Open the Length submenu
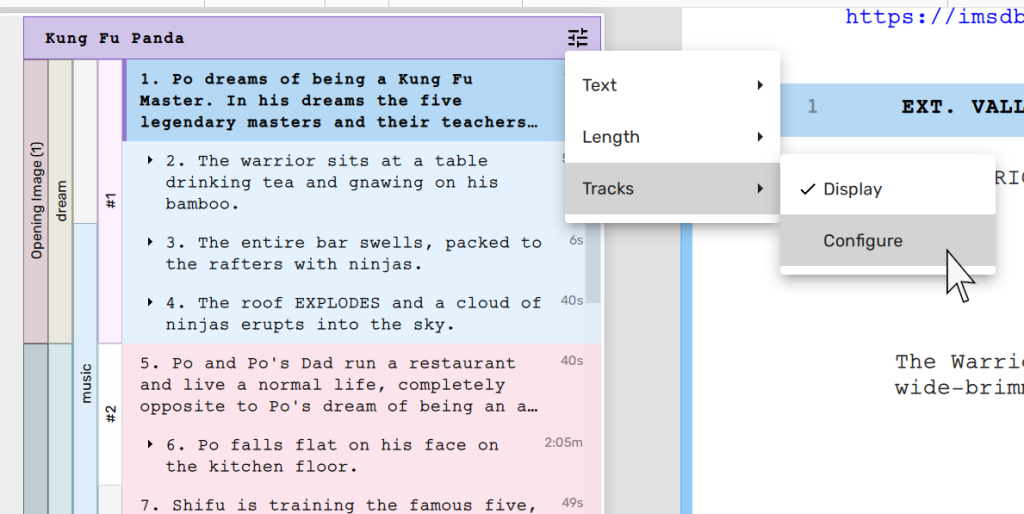 point(671,137)
